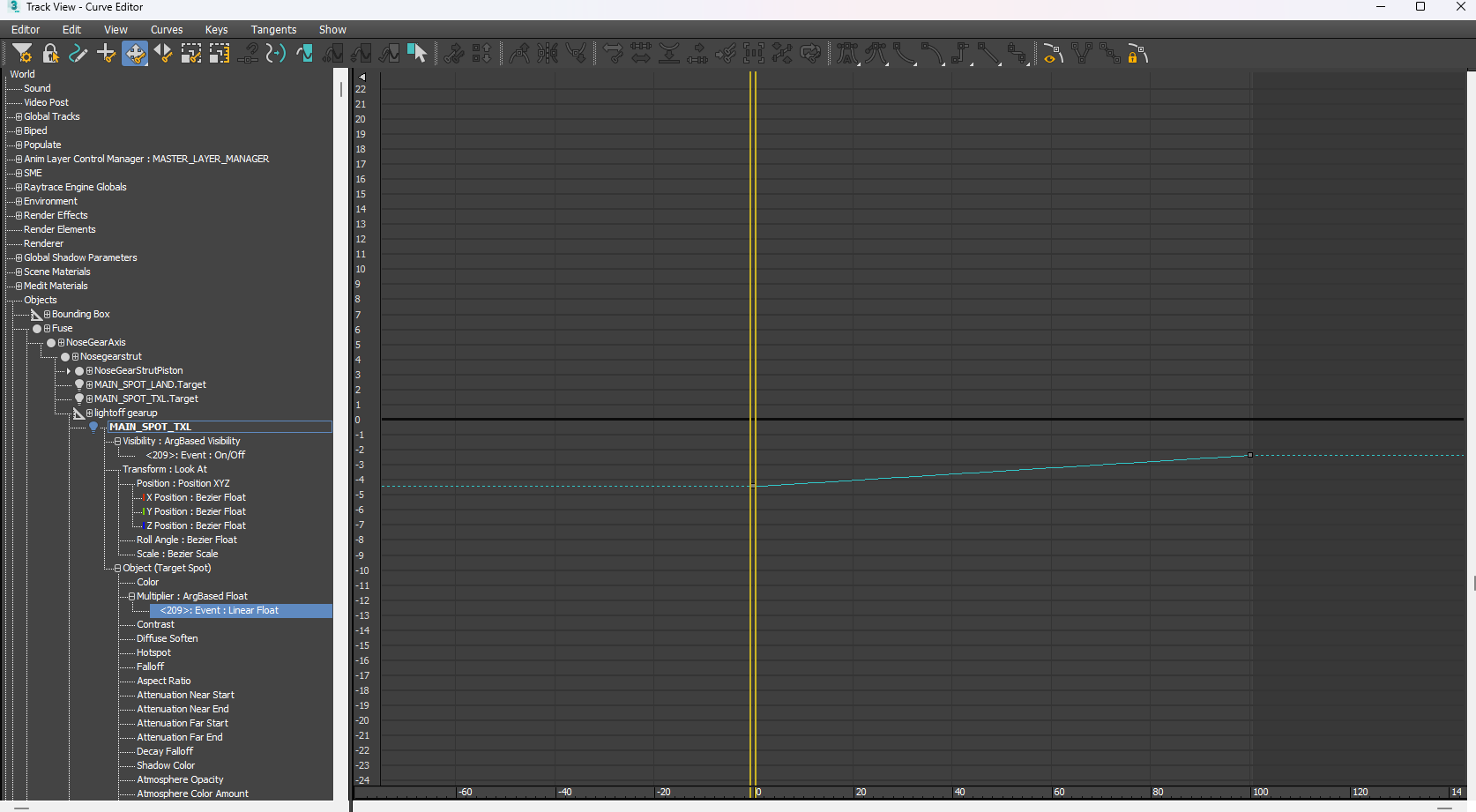The image size is (1476, 812).
Task: Click the Unify Tangents icon
Action: (x=1110, y=54)
